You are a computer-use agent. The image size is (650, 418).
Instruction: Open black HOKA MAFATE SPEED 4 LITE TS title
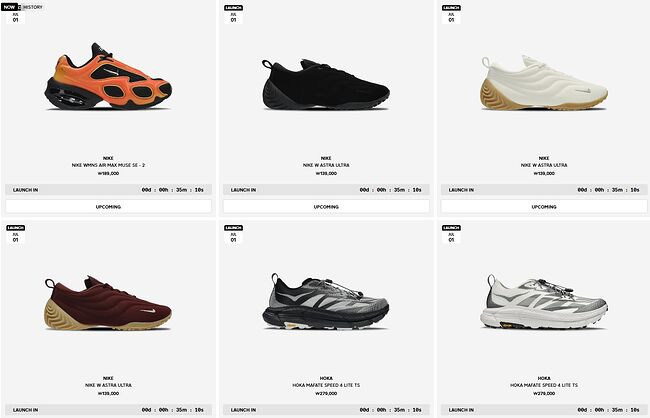click(326, 385)
